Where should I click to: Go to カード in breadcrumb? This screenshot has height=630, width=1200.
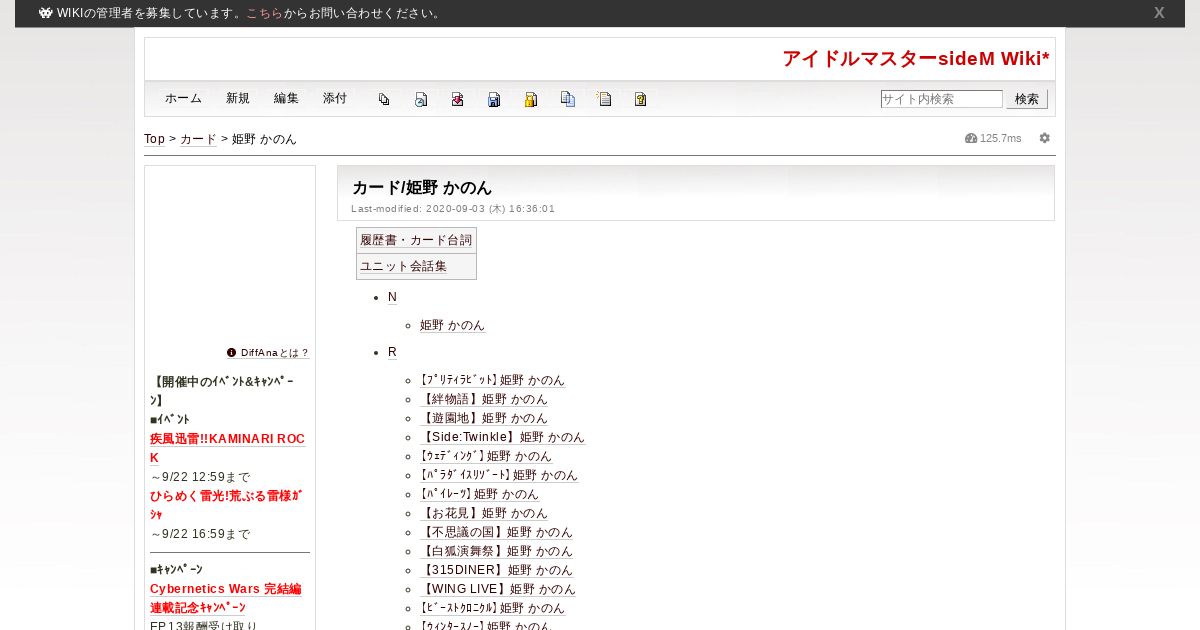click(x=198, y=139)
